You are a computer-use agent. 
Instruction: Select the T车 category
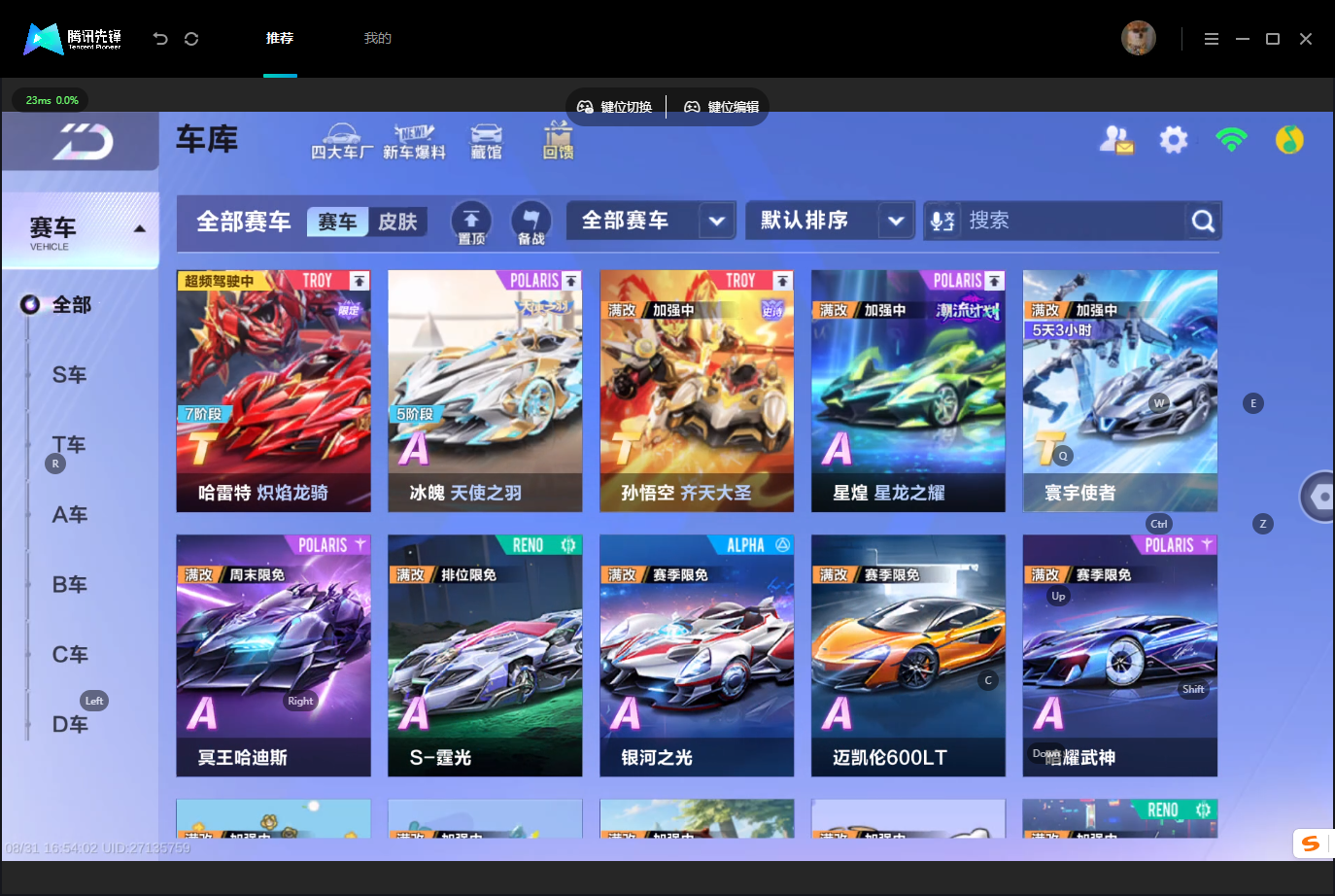[x=69, y=445]
